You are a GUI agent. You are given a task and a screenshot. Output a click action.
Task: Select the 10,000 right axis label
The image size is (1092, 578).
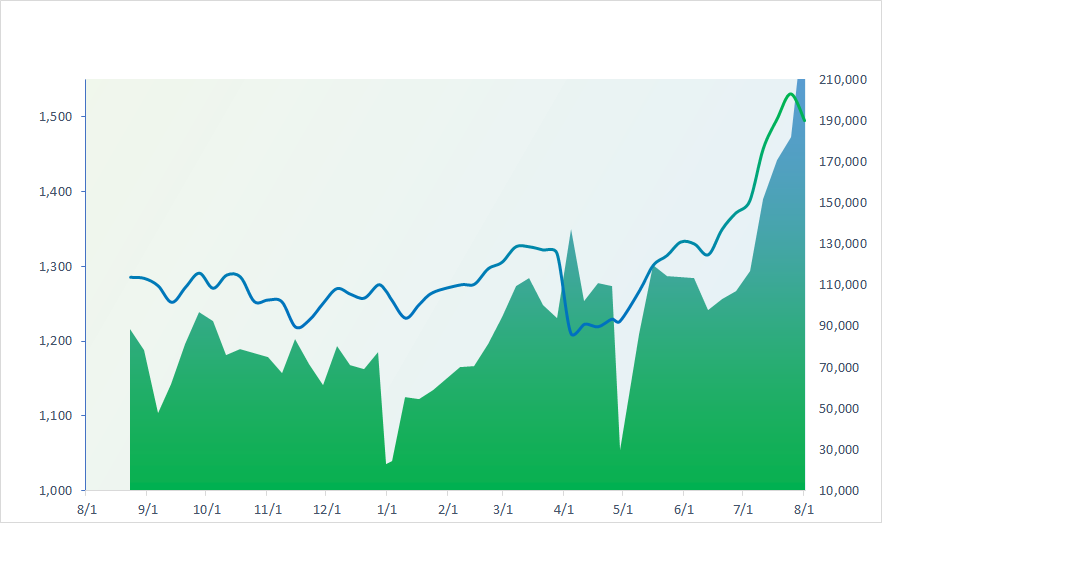(x=843, y=491)
